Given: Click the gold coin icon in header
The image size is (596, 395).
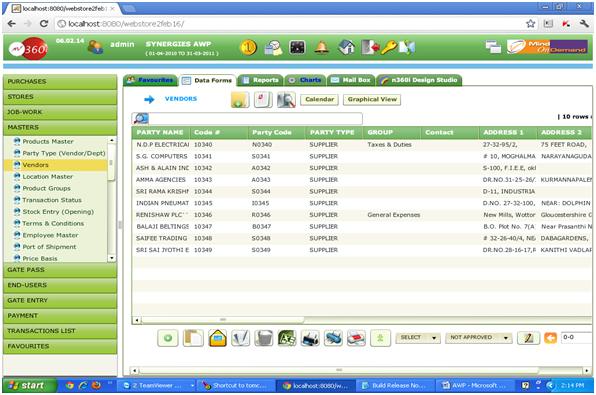Looking at the screenshot, I should pos(248,48).
